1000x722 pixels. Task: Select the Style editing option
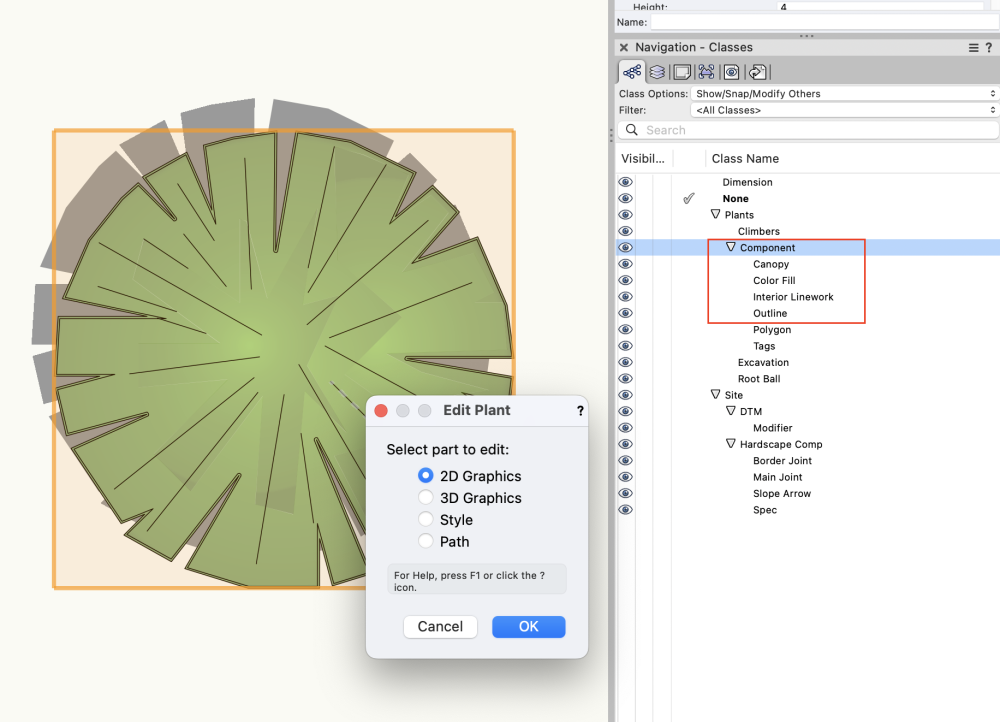coord(425,520)
